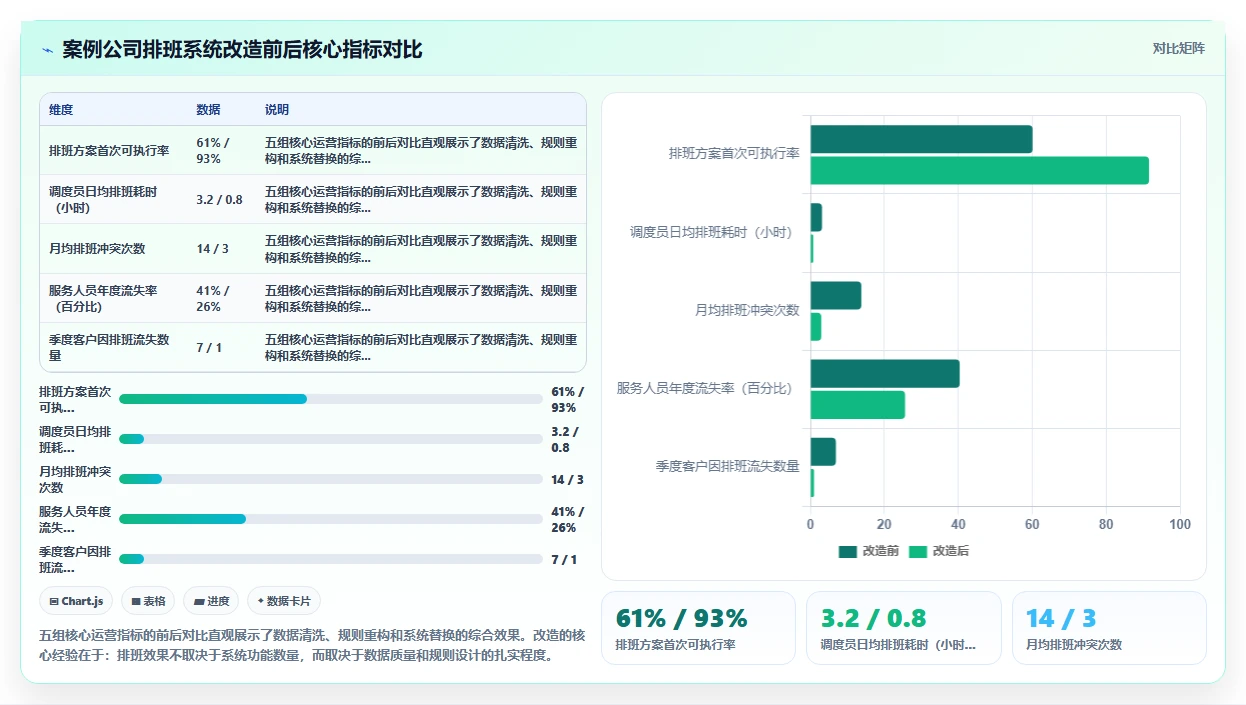Click the 数据卡片 tag chip

click(x=284, y=601)
